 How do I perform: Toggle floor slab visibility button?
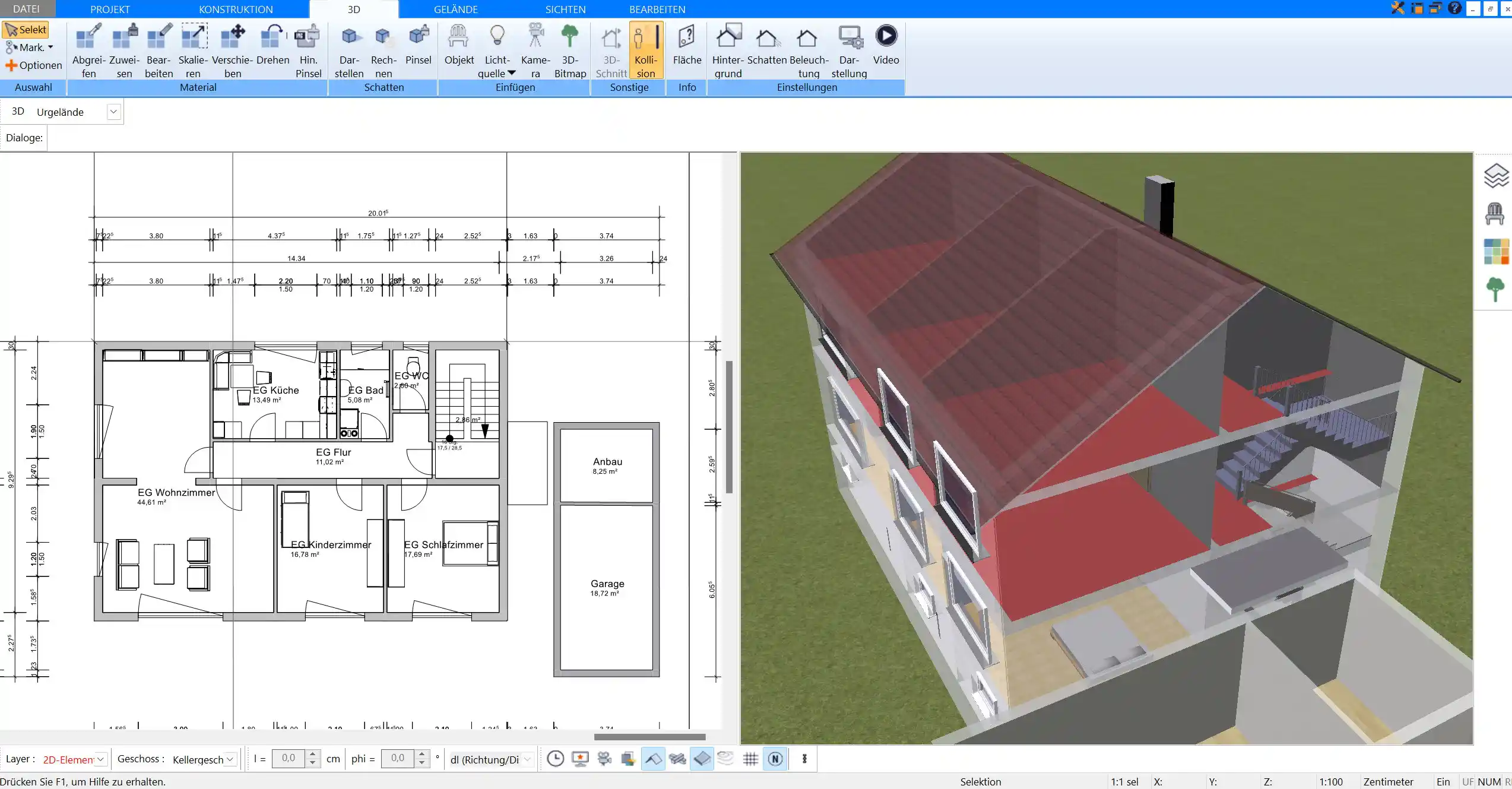coord(702,759)
